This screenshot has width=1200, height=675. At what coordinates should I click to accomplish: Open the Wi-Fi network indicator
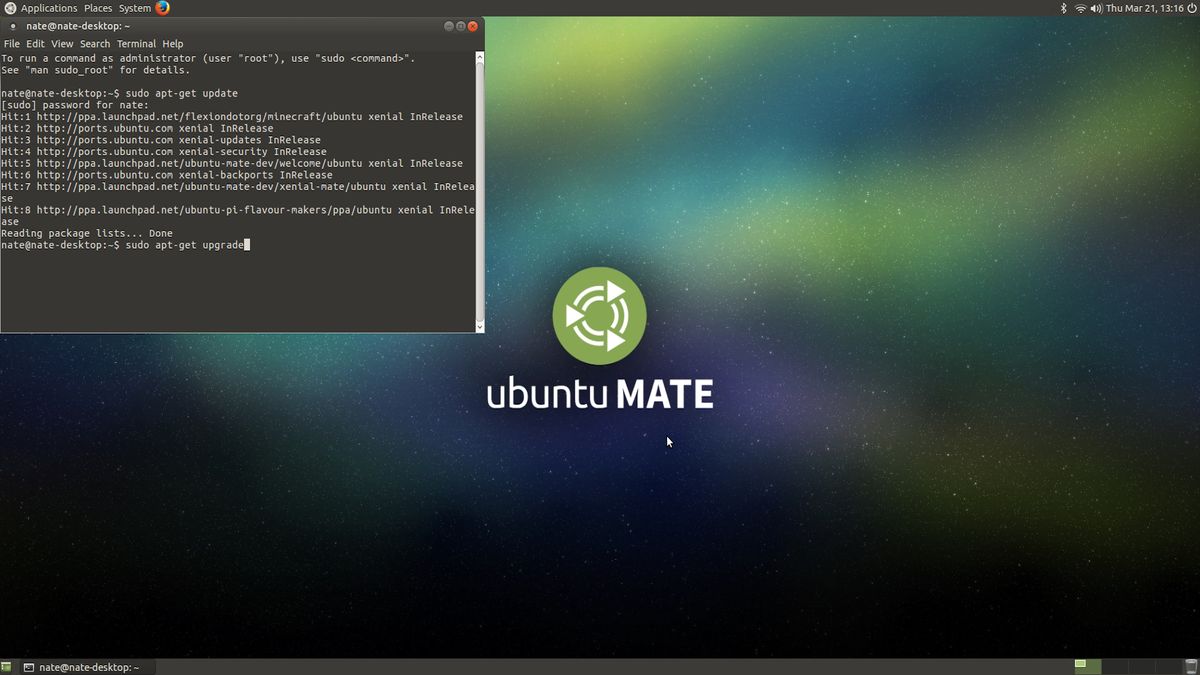(1080, 8)
